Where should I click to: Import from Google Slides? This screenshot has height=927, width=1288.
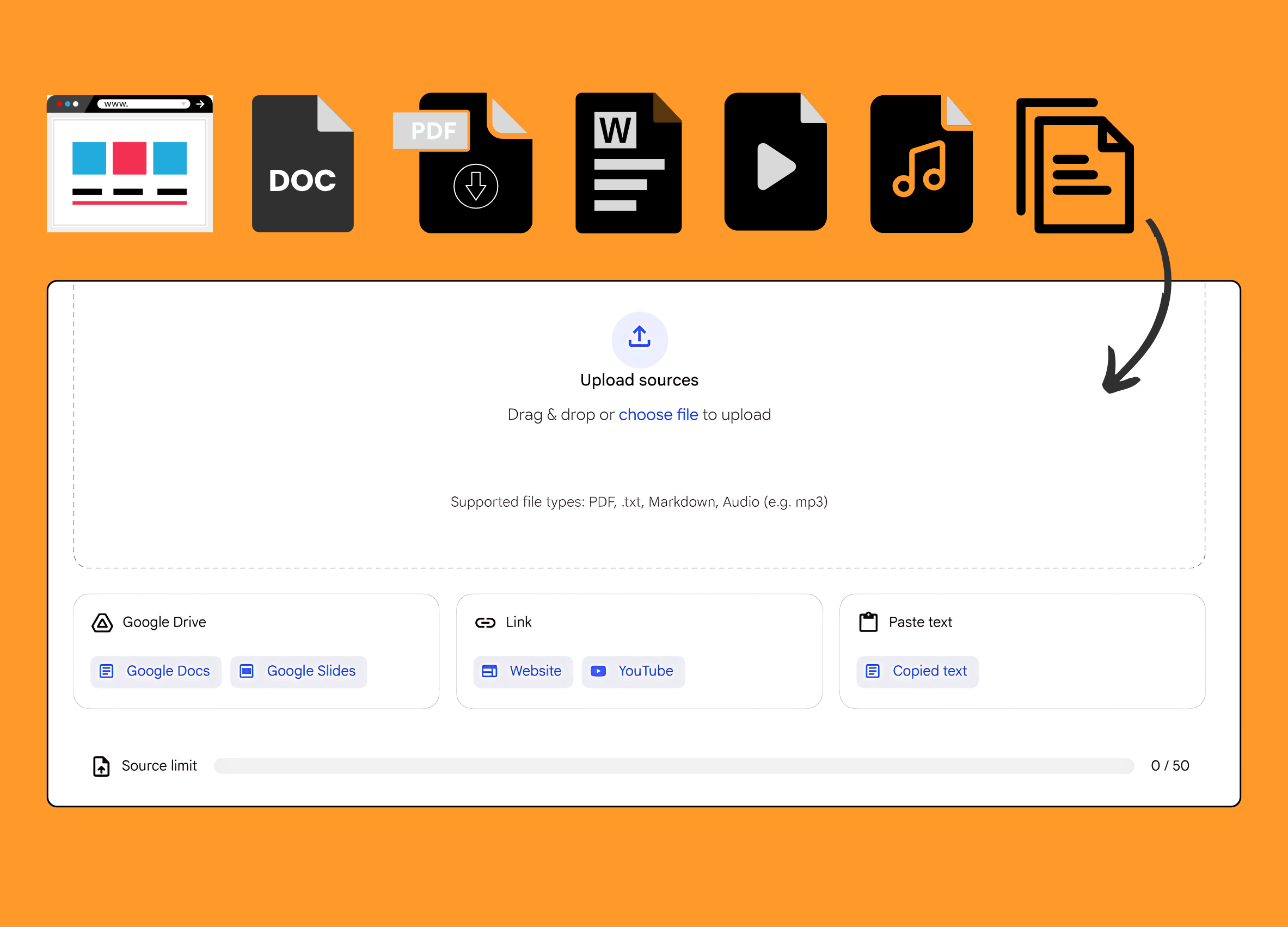tap(298, 671)
